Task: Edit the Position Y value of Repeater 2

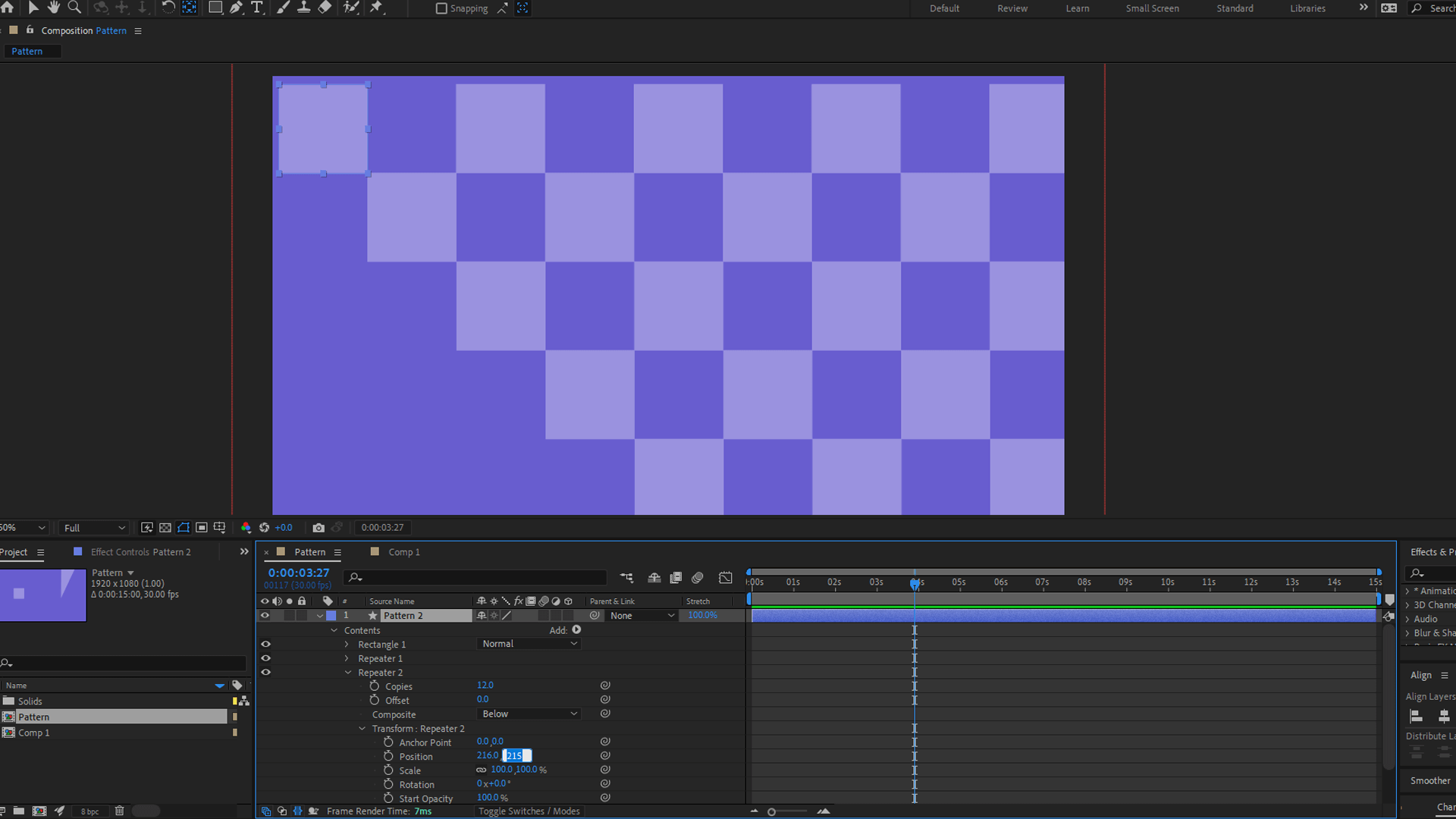Action: click(516, 755)
